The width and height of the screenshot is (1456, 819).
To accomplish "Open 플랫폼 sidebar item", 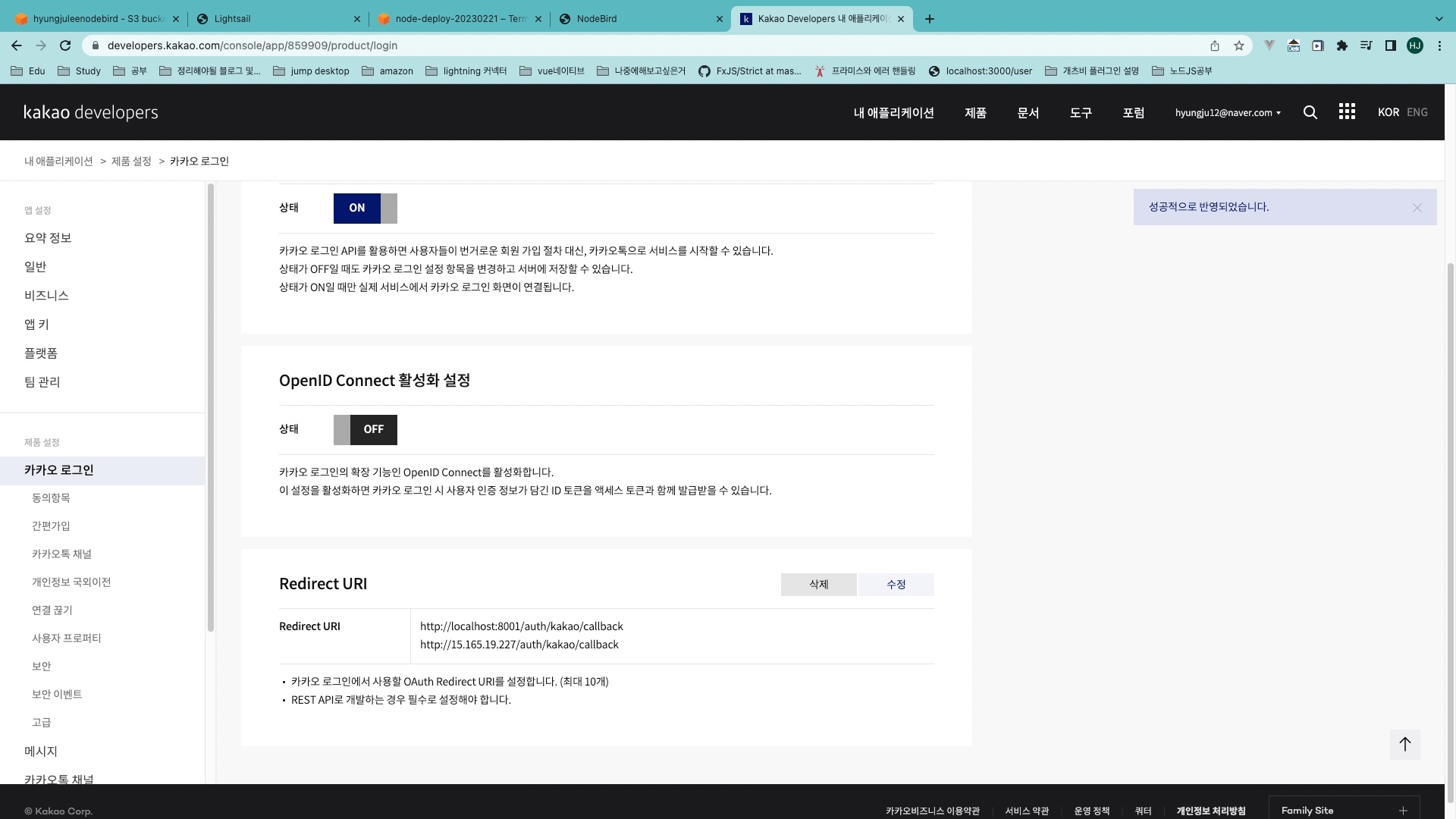I will 41,353.
